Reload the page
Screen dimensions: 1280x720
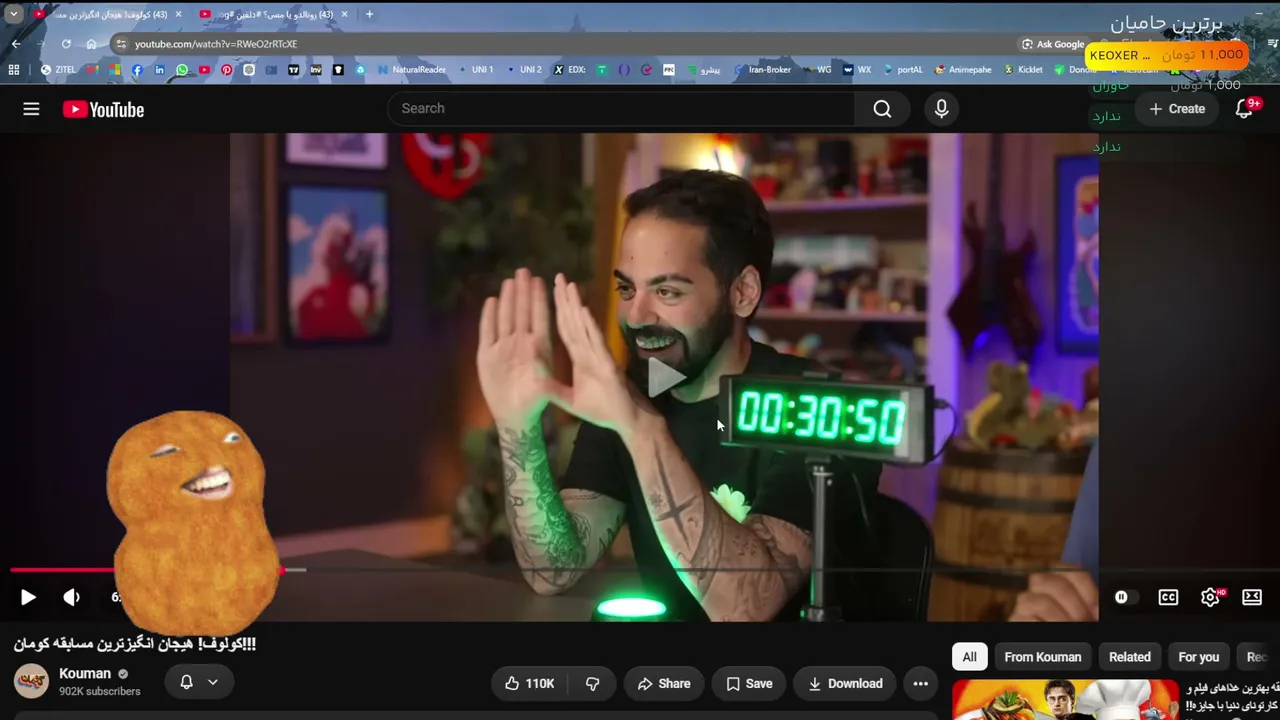(66, 44)
